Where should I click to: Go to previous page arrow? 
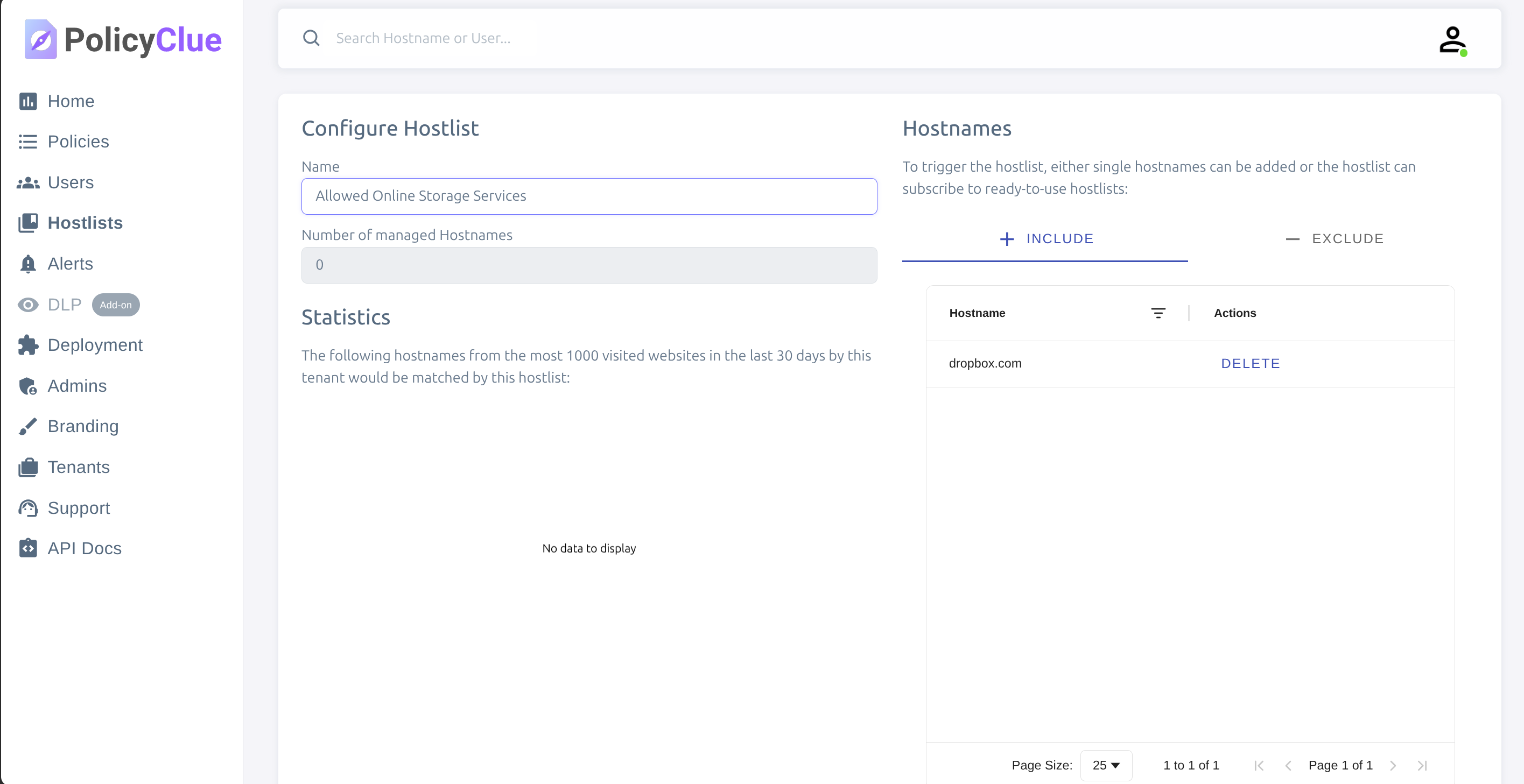coord(1288,765)
